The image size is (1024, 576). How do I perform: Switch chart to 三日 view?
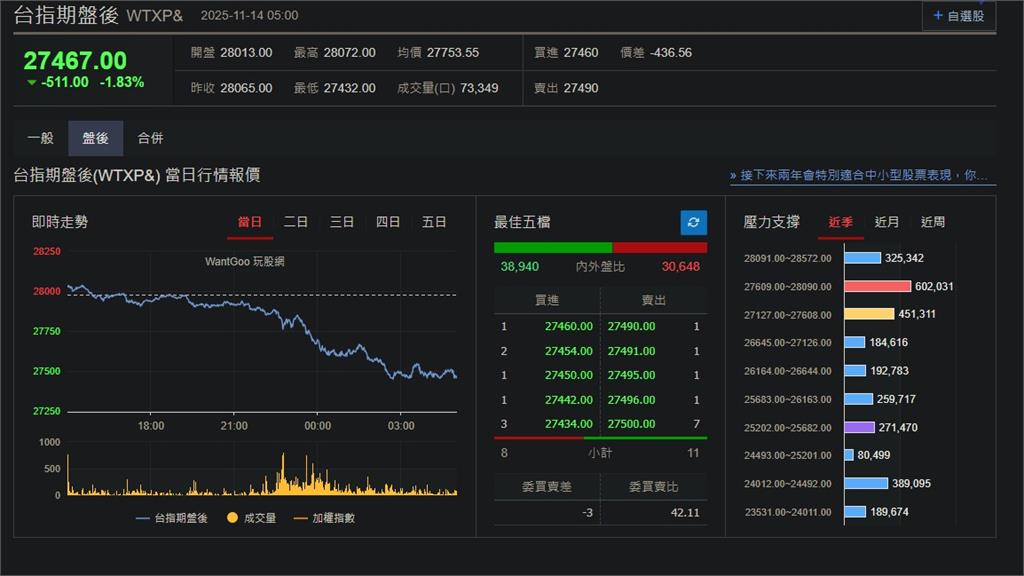(341, 222)
